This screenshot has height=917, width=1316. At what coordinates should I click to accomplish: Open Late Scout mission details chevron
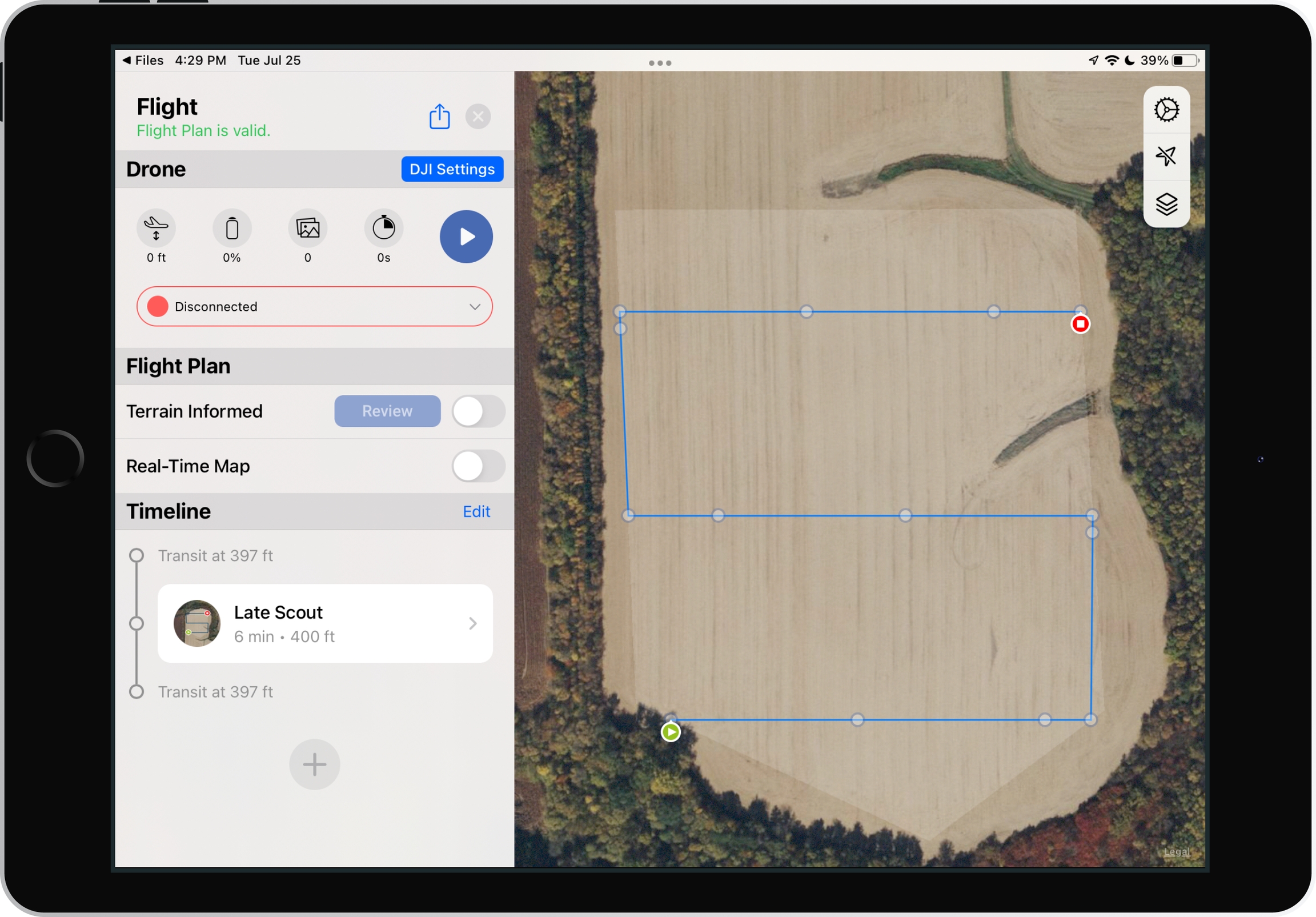coord(472,623)
